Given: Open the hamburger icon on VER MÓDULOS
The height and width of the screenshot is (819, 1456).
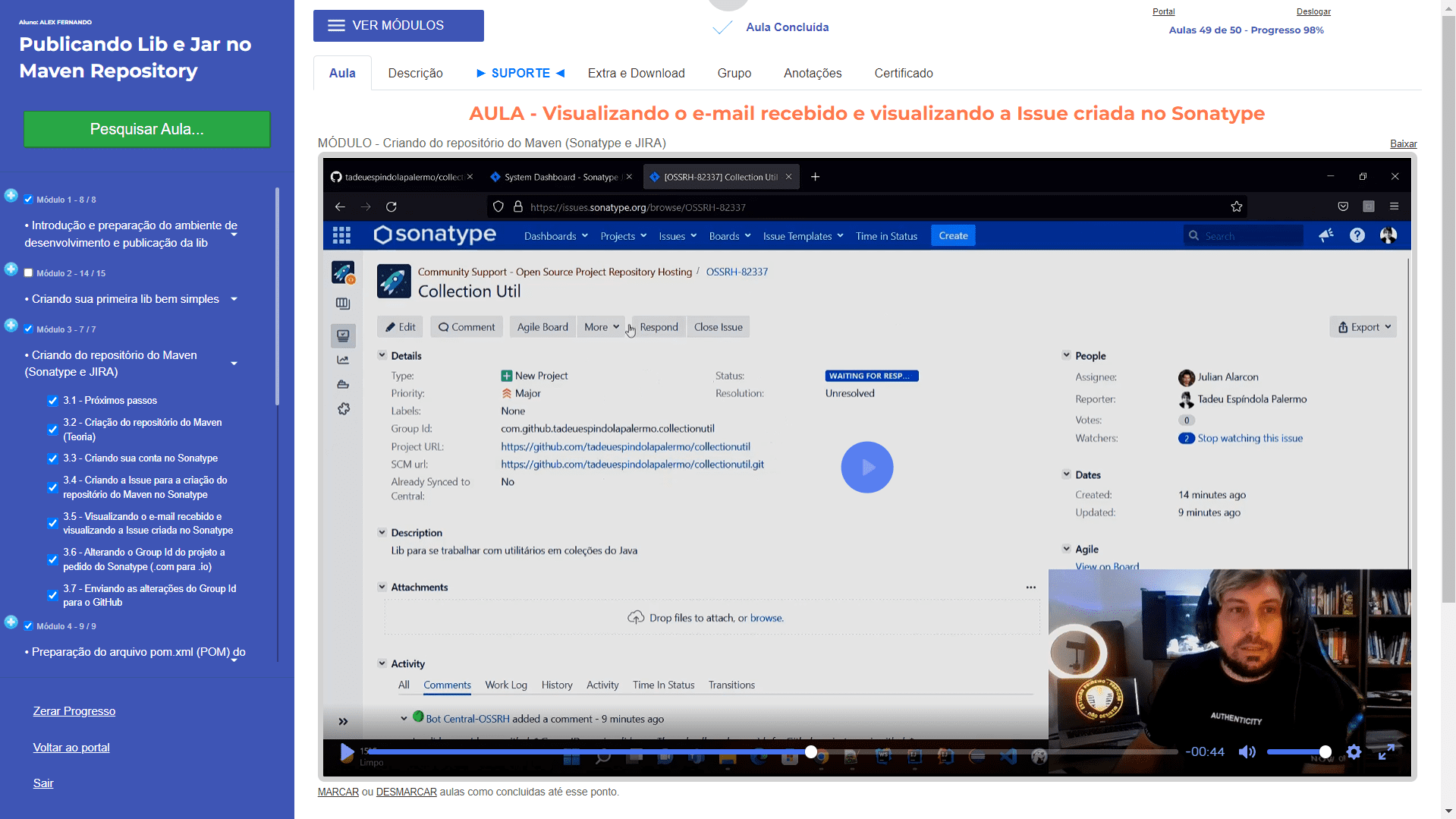Looking at the screenshot, I should [336, 26].
